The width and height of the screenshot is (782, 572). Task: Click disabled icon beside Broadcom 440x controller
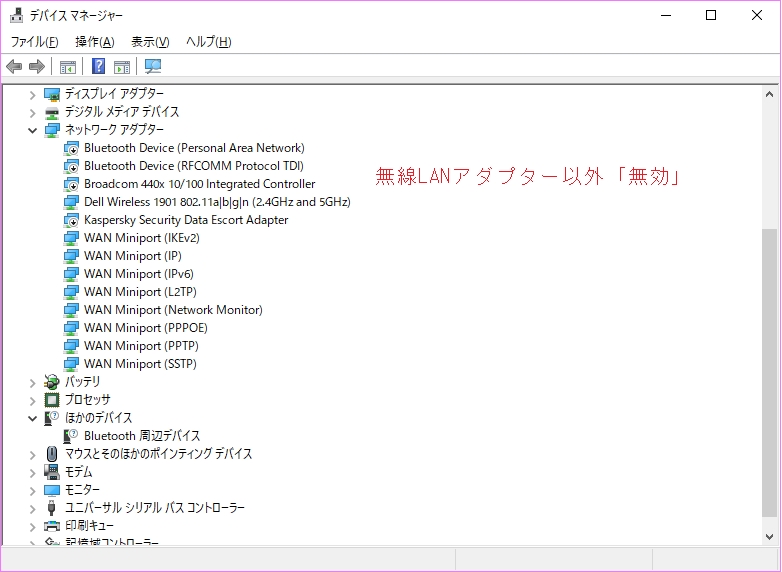tap(71, 184)
